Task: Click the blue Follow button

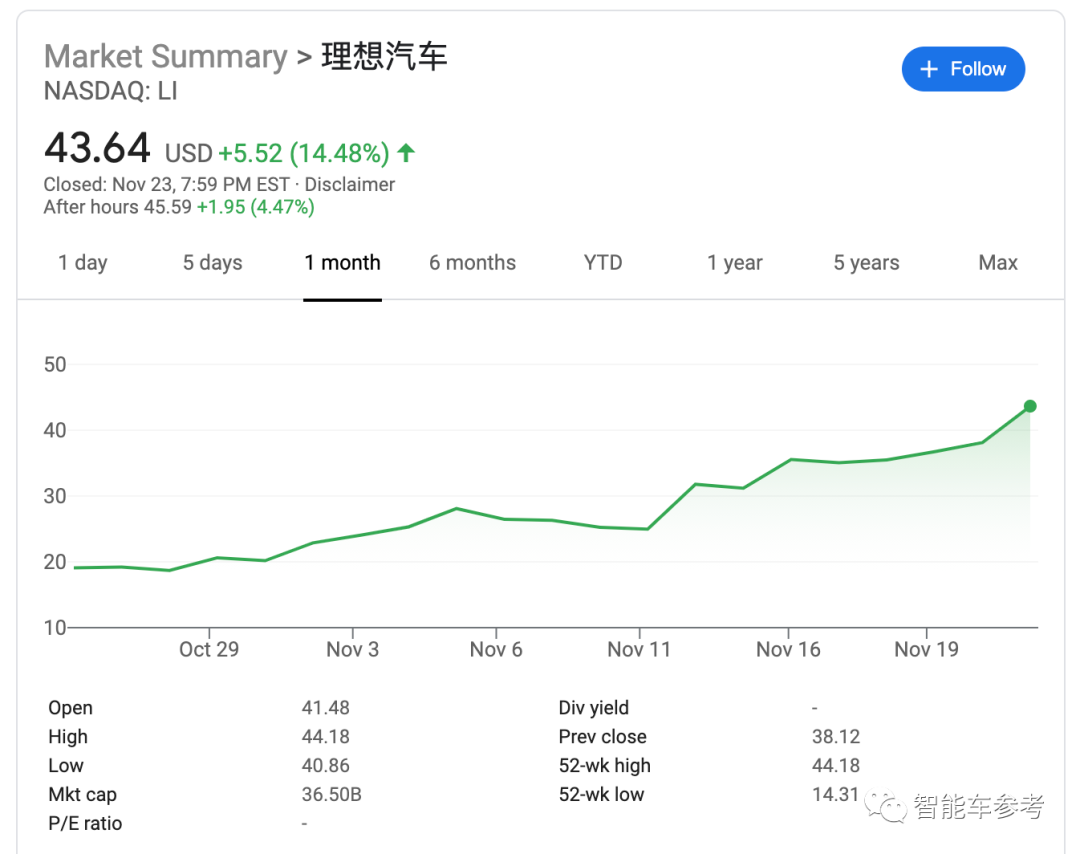Action: [x=963, y=69]
